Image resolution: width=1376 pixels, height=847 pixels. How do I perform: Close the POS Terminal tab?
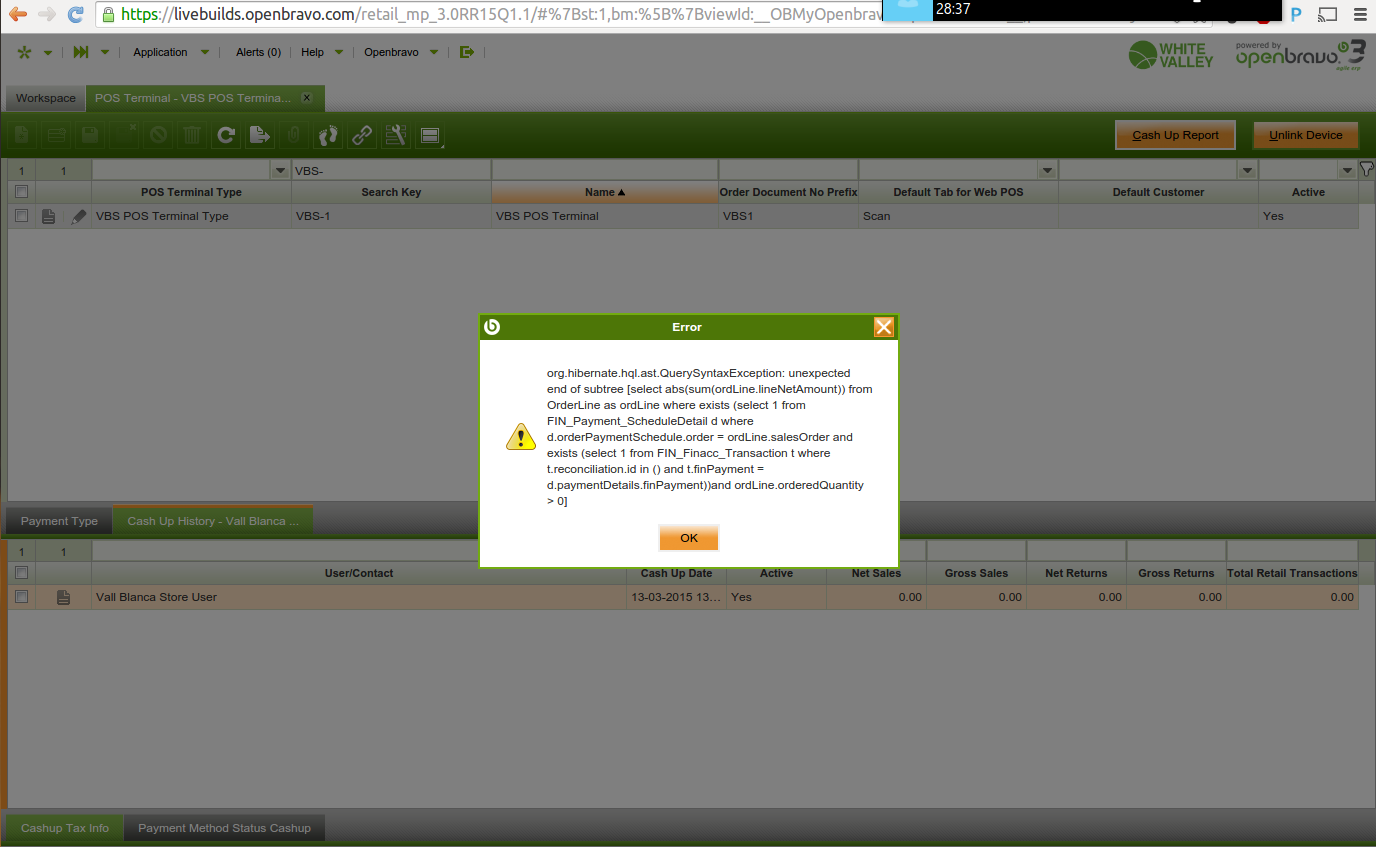click(307, 98)
